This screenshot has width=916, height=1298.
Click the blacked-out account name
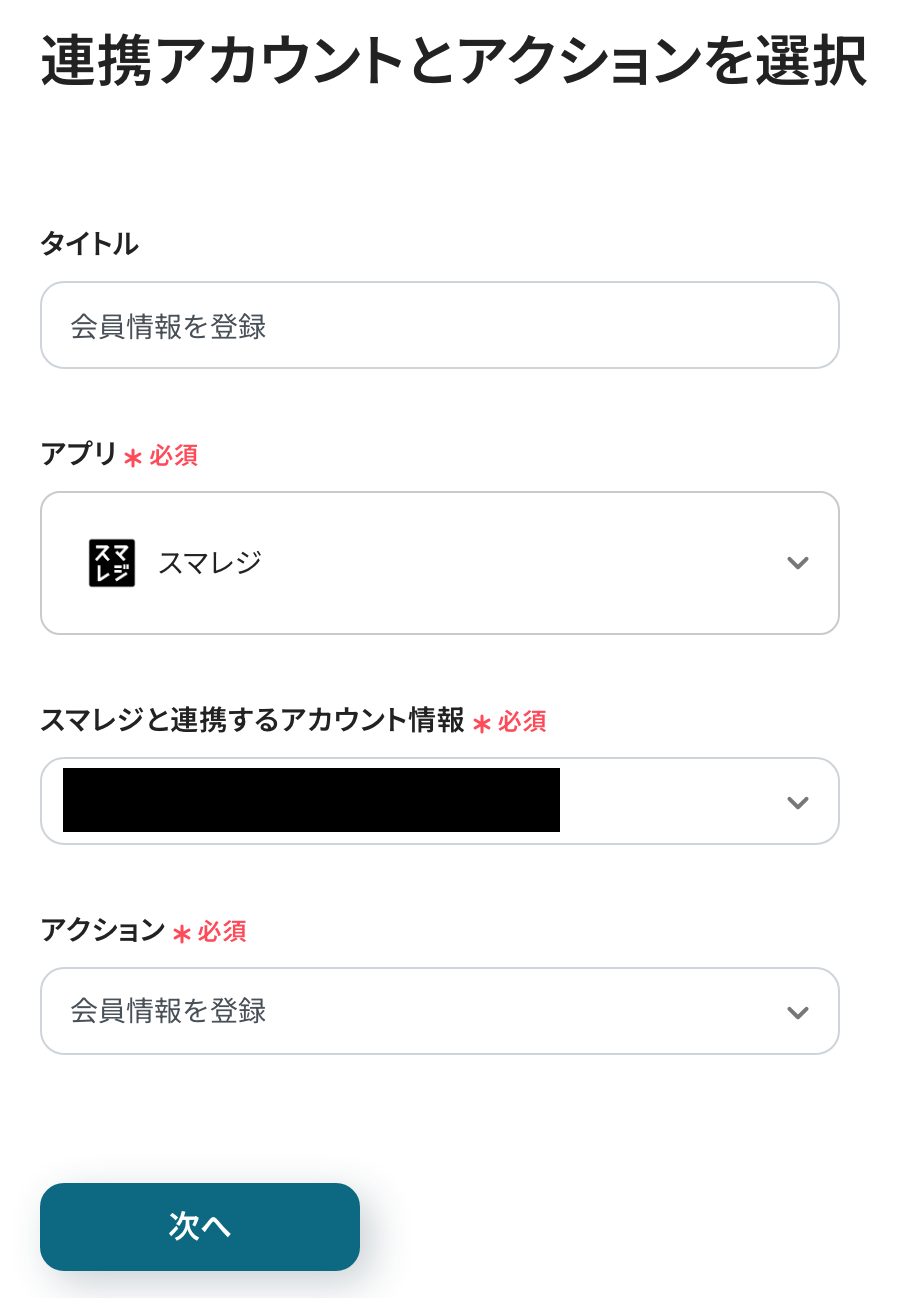pyautogui.click(x=311, y=800)
